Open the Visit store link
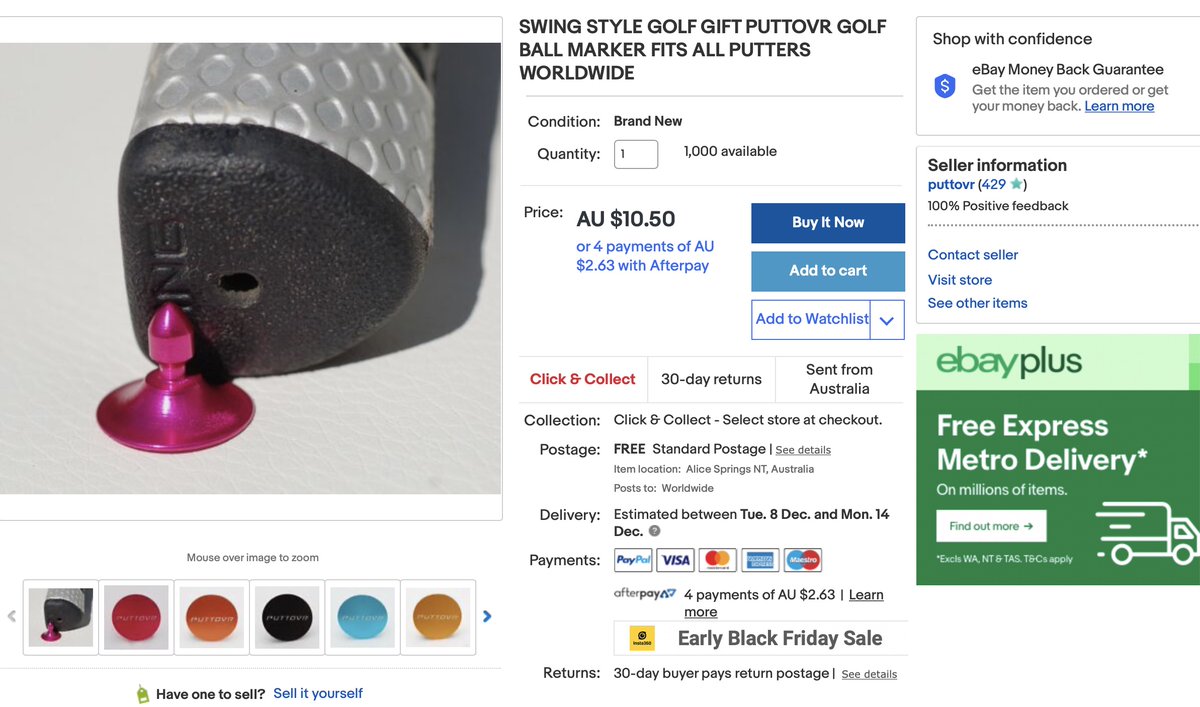The height and width of the screenshot is (707, 1200). coord(960,280)
